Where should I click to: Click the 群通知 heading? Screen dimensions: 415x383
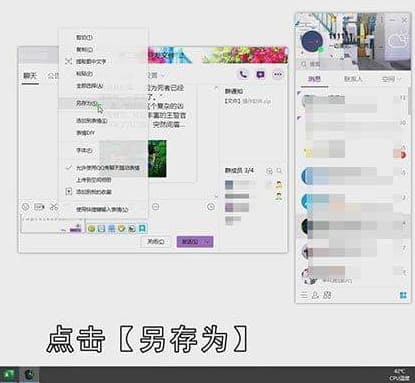click(x=234, y=91)
